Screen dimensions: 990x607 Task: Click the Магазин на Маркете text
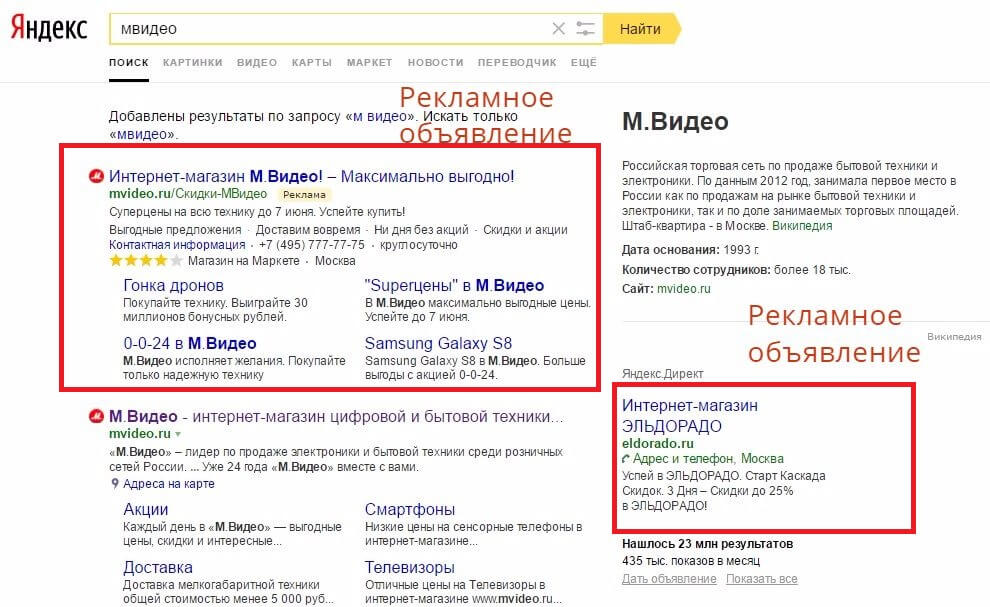point(244,261)
